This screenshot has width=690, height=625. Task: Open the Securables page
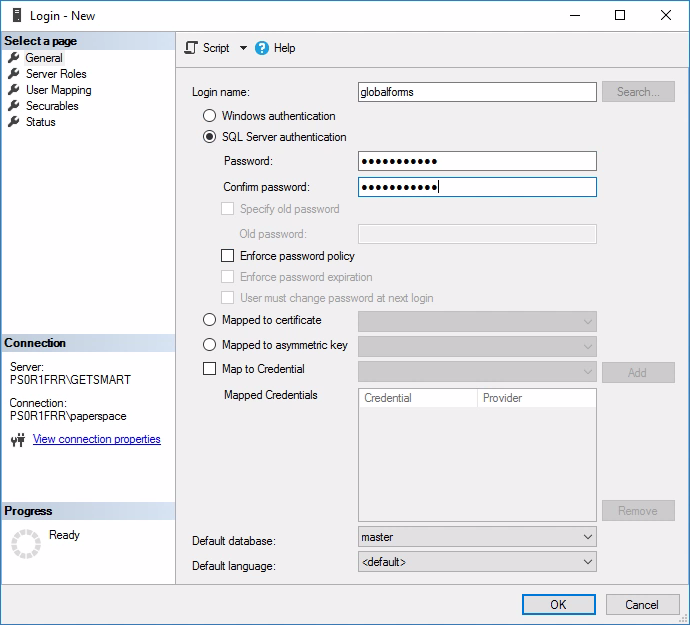click(x=52, y=106)
